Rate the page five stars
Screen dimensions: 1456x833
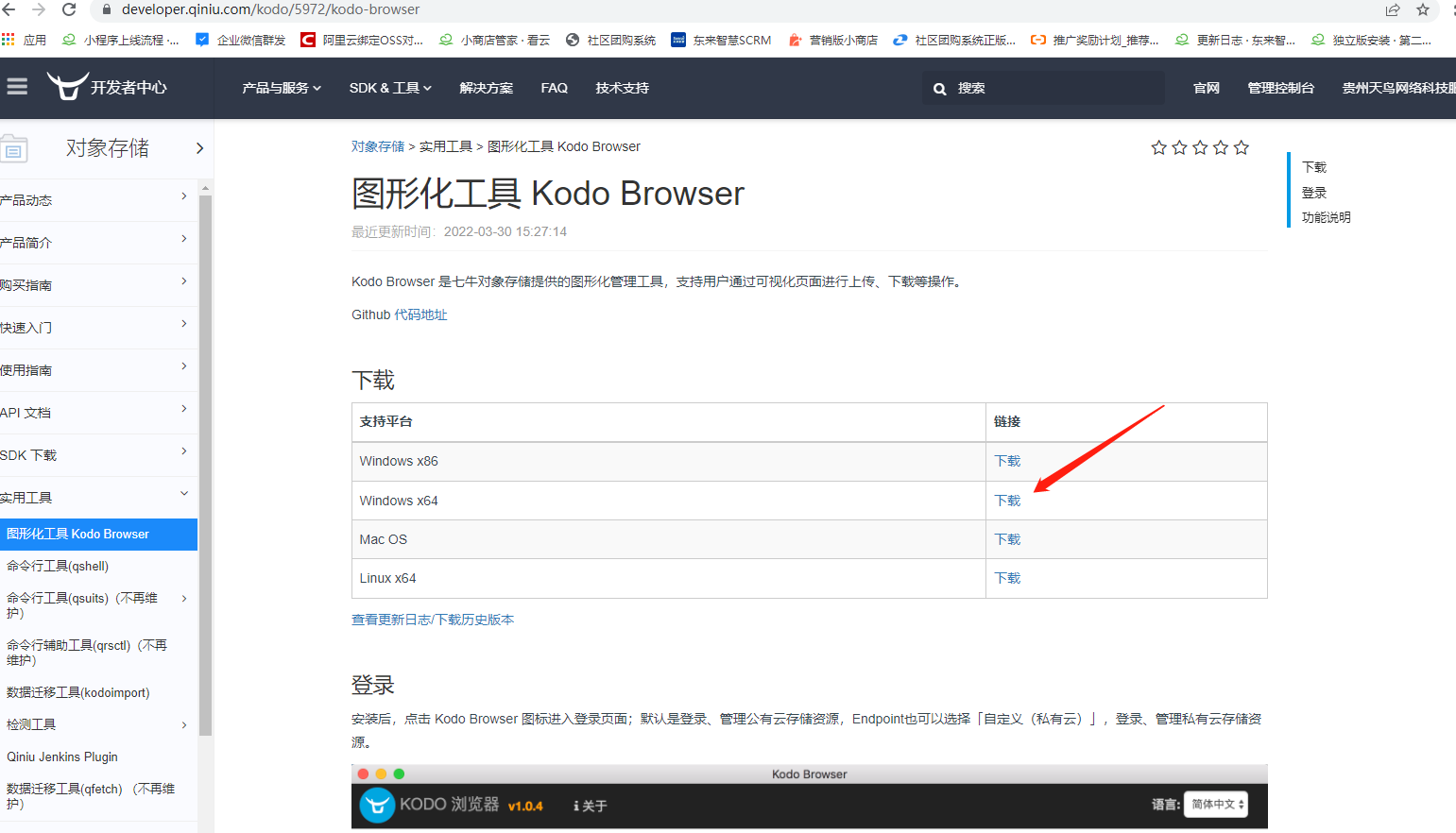click(x=1242, y=147)
